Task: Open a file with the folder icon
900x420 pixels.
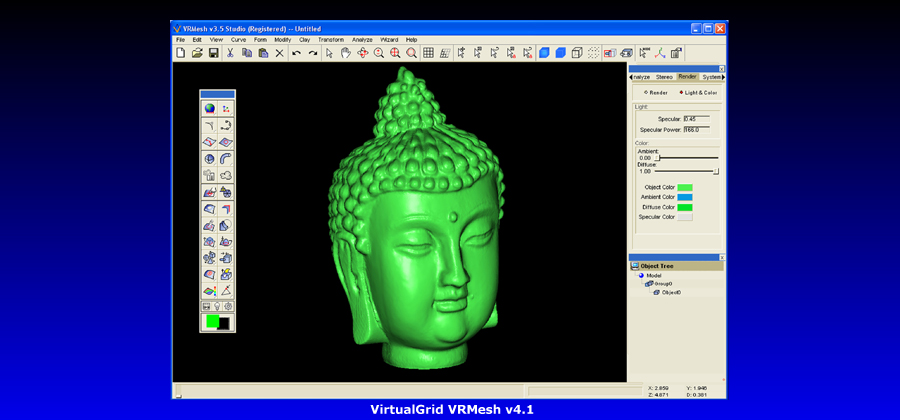Action: (197, 53)
